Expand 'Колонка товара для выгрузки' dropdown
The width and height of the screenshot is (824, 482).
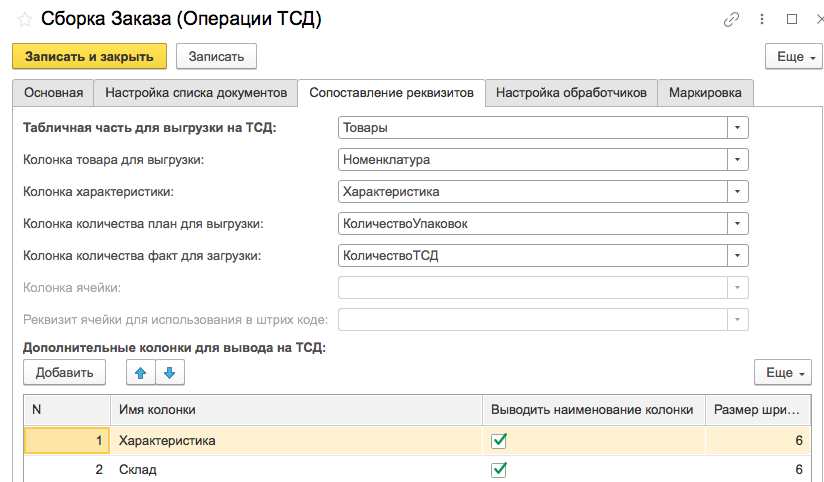coord(738,160)
